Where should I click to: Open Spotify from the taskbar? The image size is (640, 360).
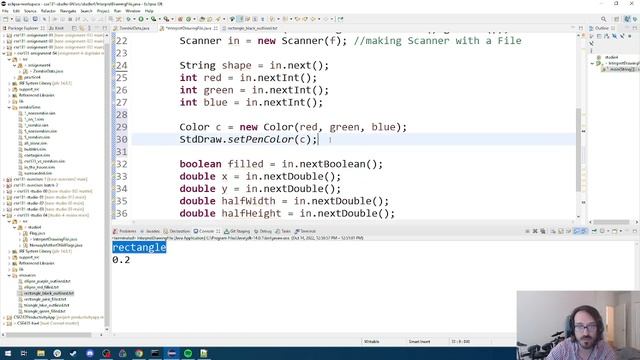[x=188, y=353]
